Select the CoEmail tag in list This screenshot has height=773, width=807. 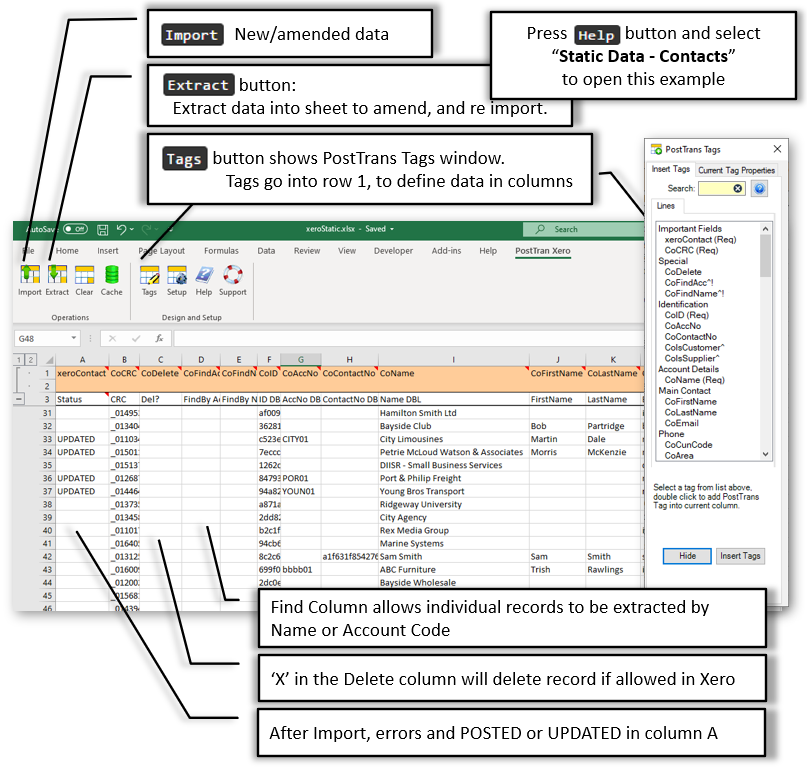681,423
